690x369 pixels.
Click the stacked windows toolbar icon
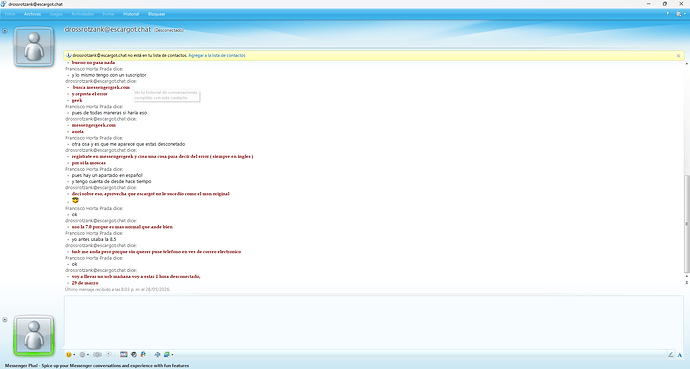(167, 354)
